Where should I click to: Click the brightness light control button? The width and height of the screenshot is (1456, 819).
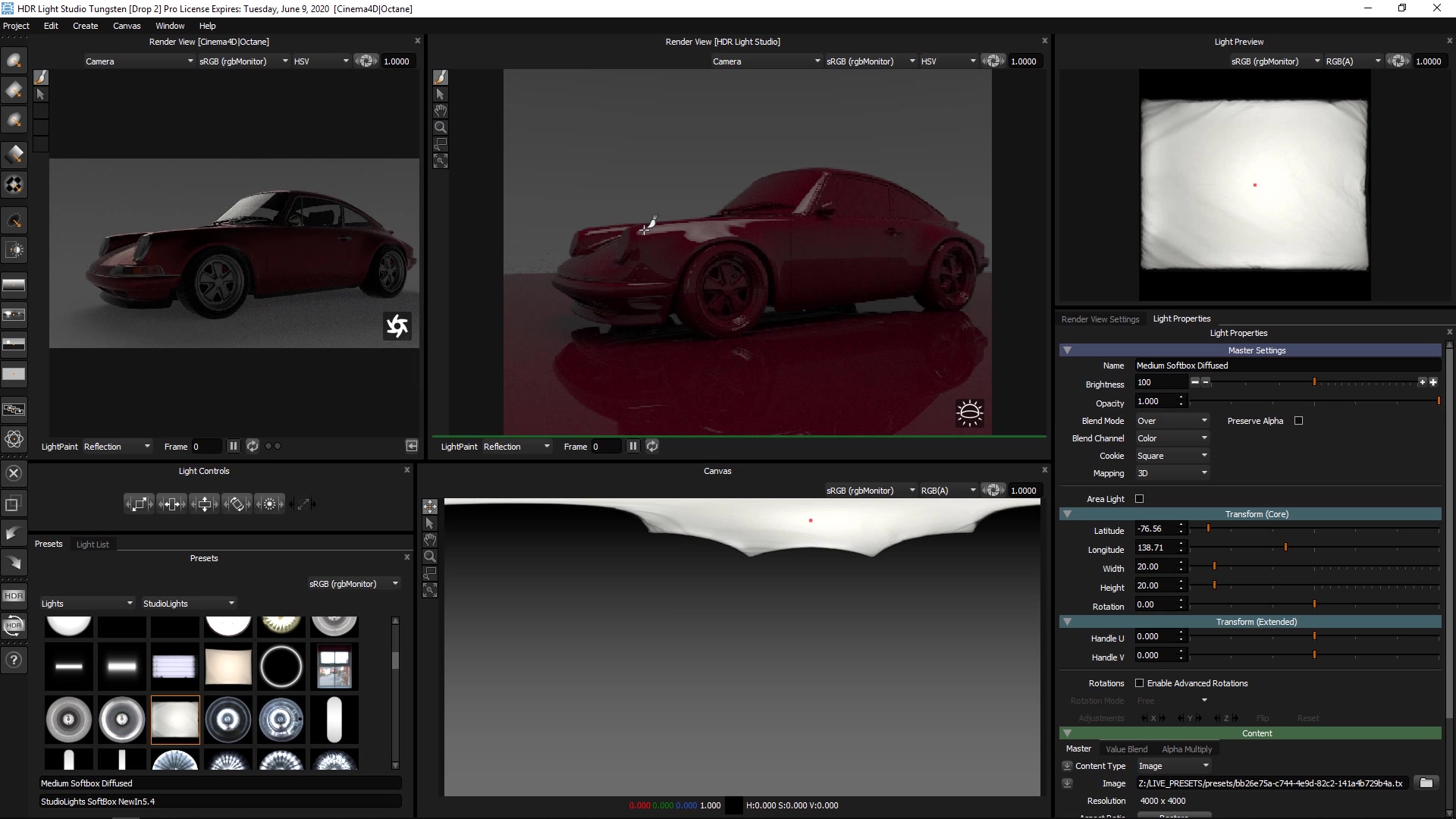269,504
